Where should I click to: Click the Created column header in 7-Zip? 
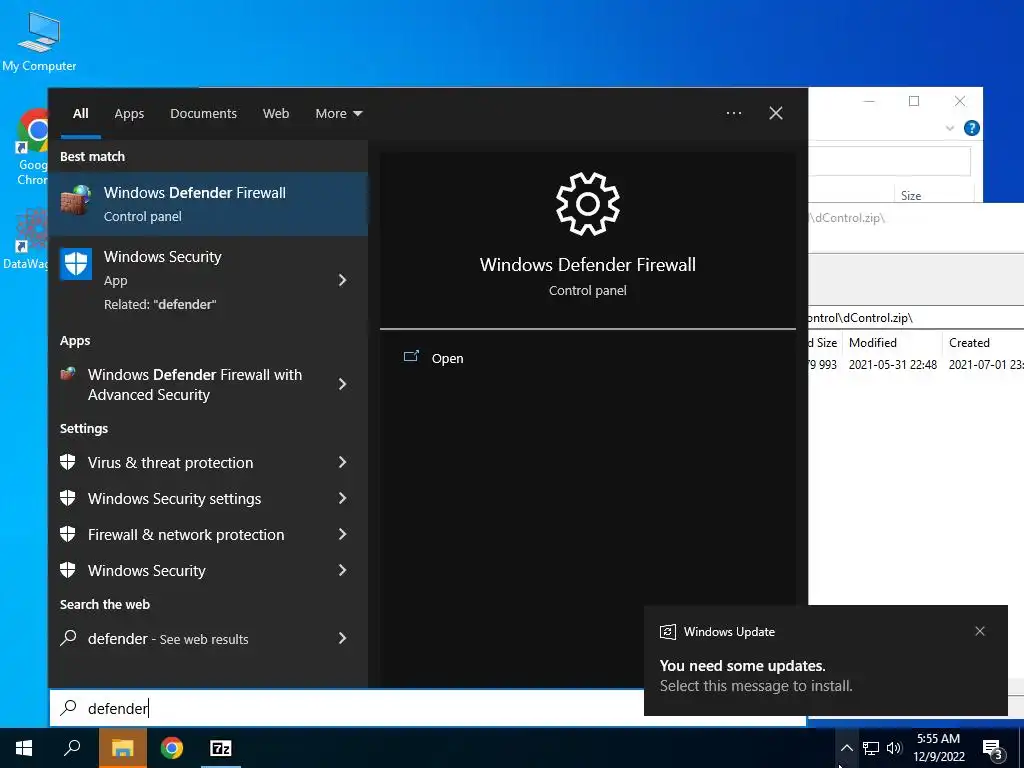click(984, 343)
